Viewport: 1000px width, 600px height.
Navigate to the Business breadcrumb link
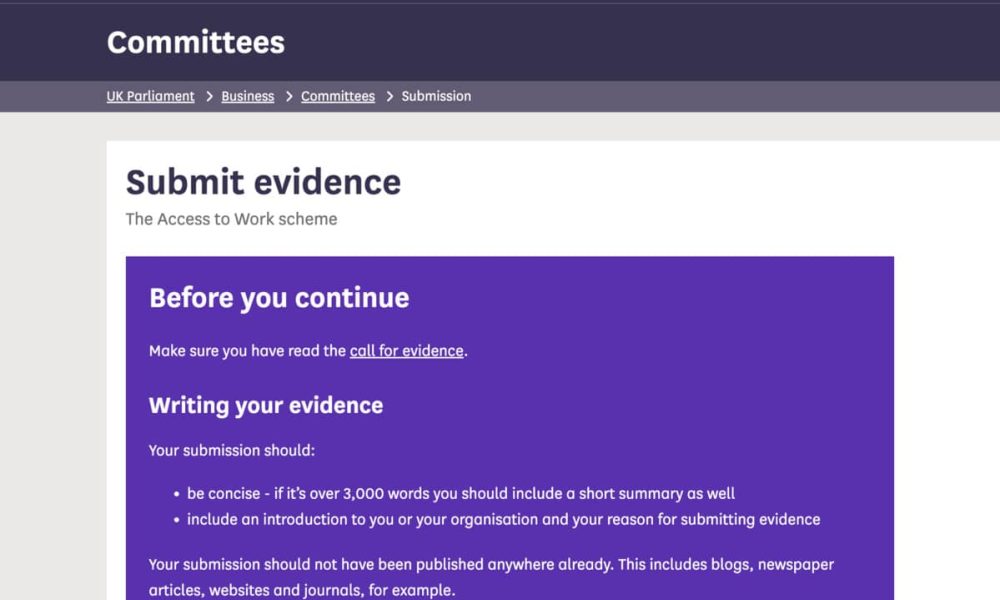pyautogui.click(x=247, y=96)
